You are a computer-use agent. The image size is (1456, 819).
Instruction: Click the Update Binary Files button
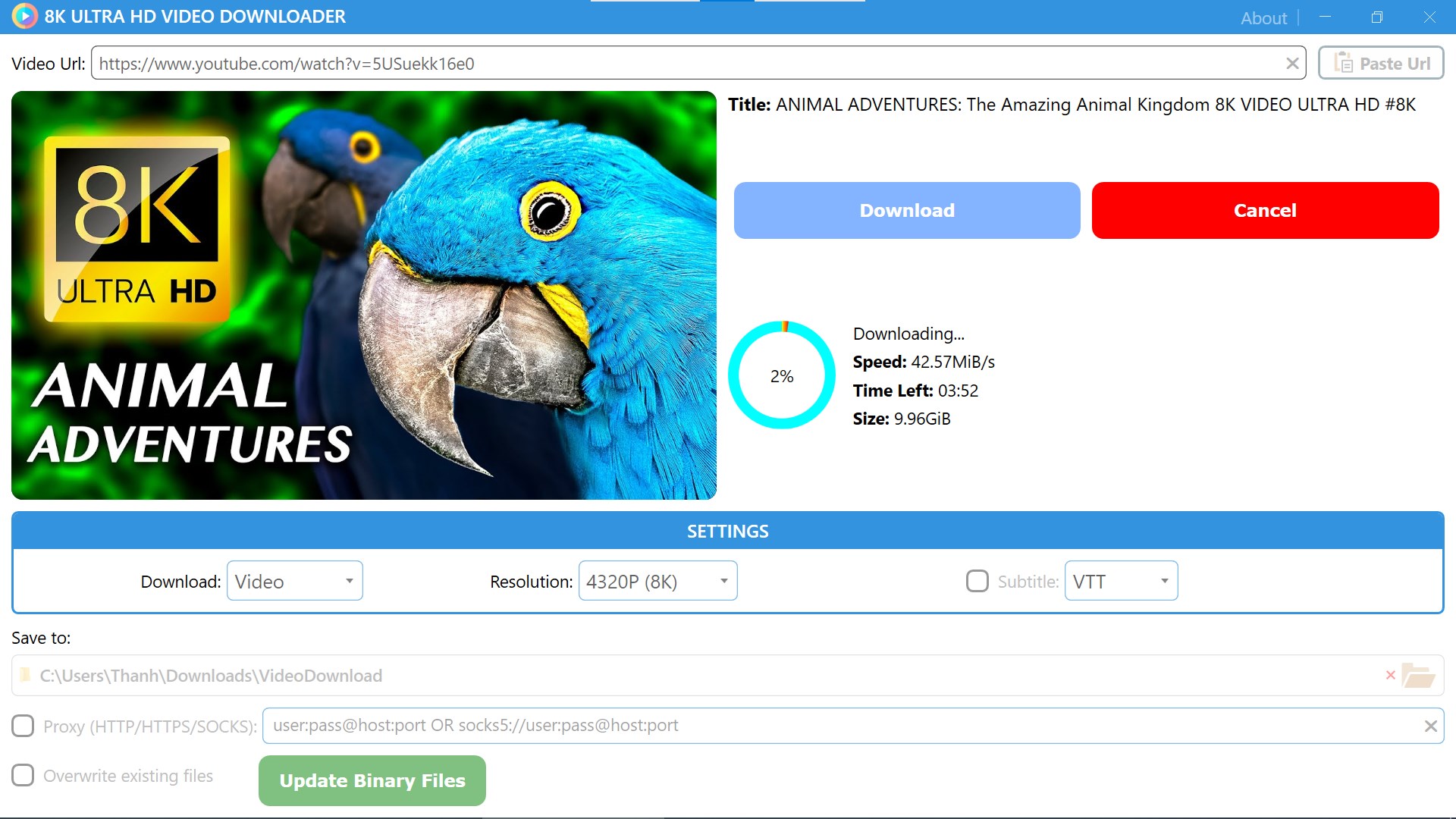372,780
